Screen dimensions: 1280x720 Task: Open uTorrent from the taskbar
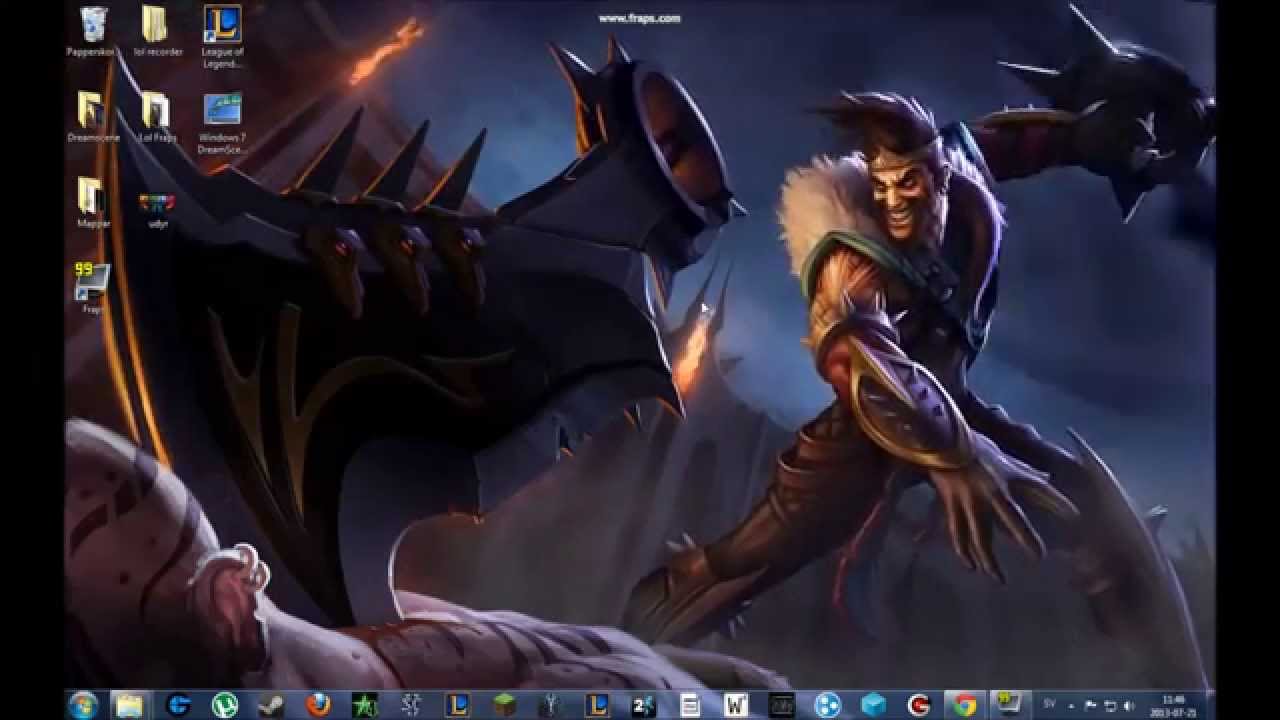224,705
